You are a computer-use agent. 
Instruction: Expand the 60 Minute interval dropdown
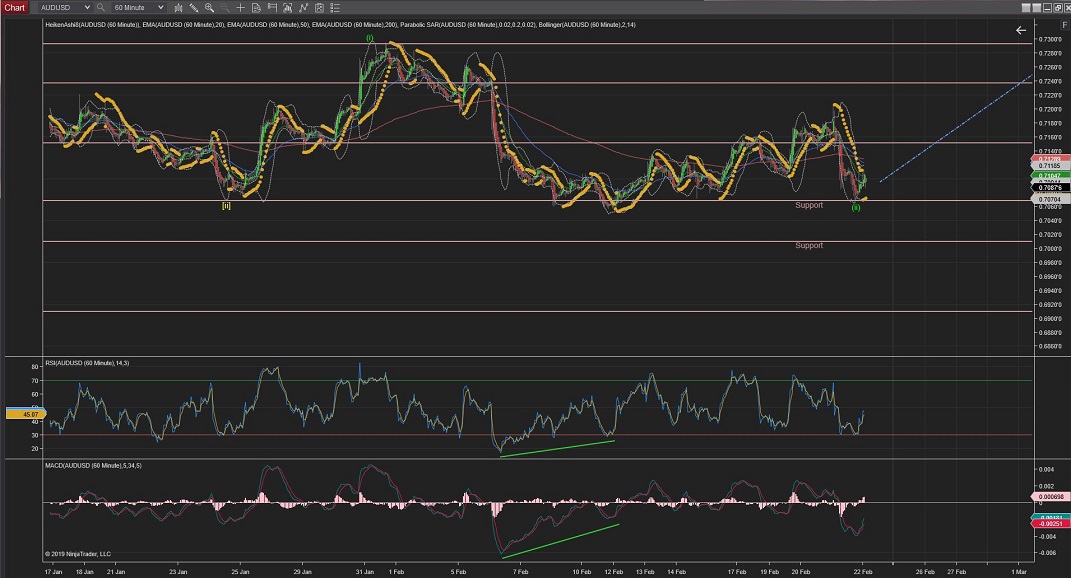point(161,7)
